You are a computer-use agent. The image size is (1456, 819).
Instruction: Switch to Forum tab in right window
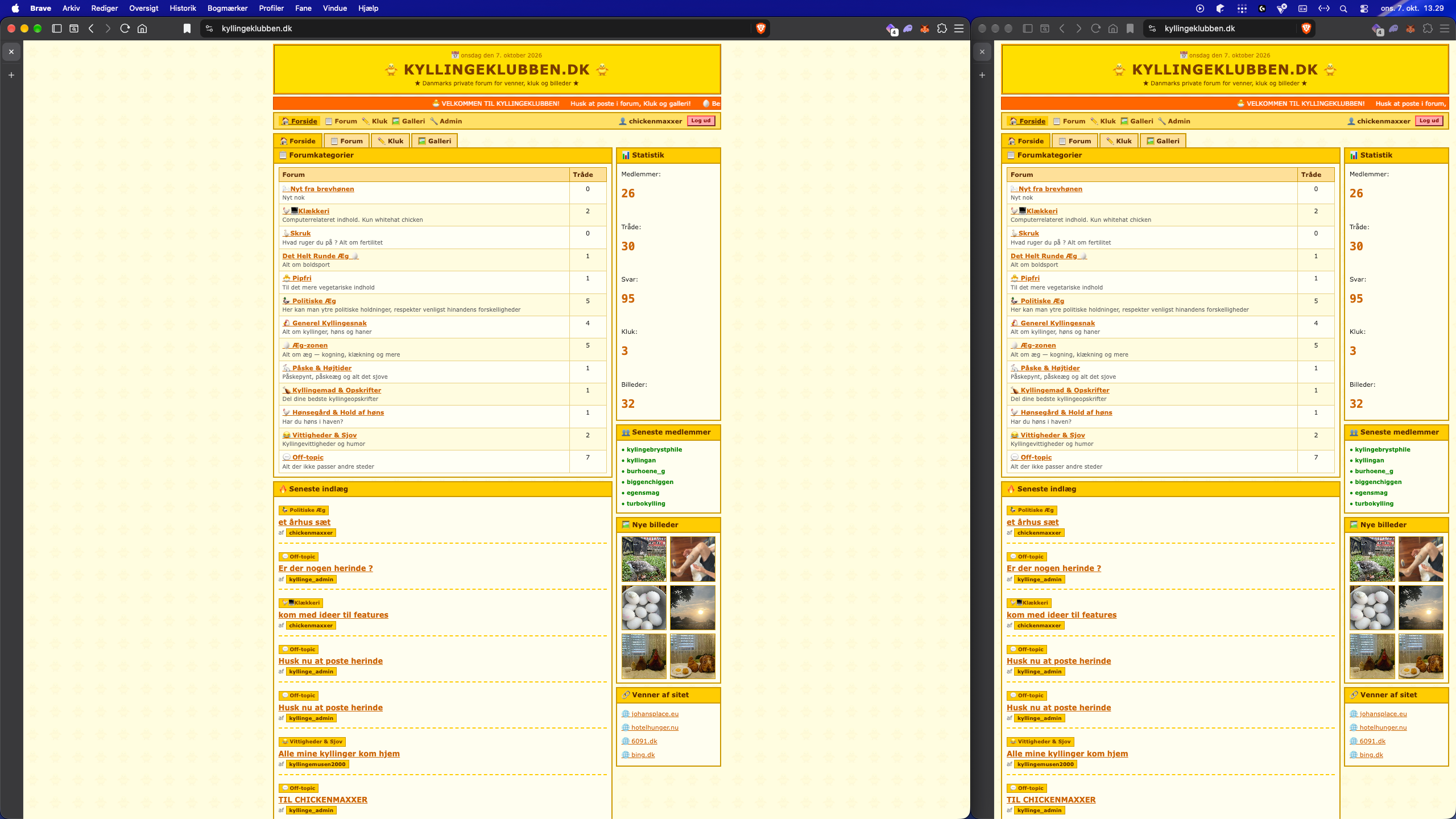1075,141
